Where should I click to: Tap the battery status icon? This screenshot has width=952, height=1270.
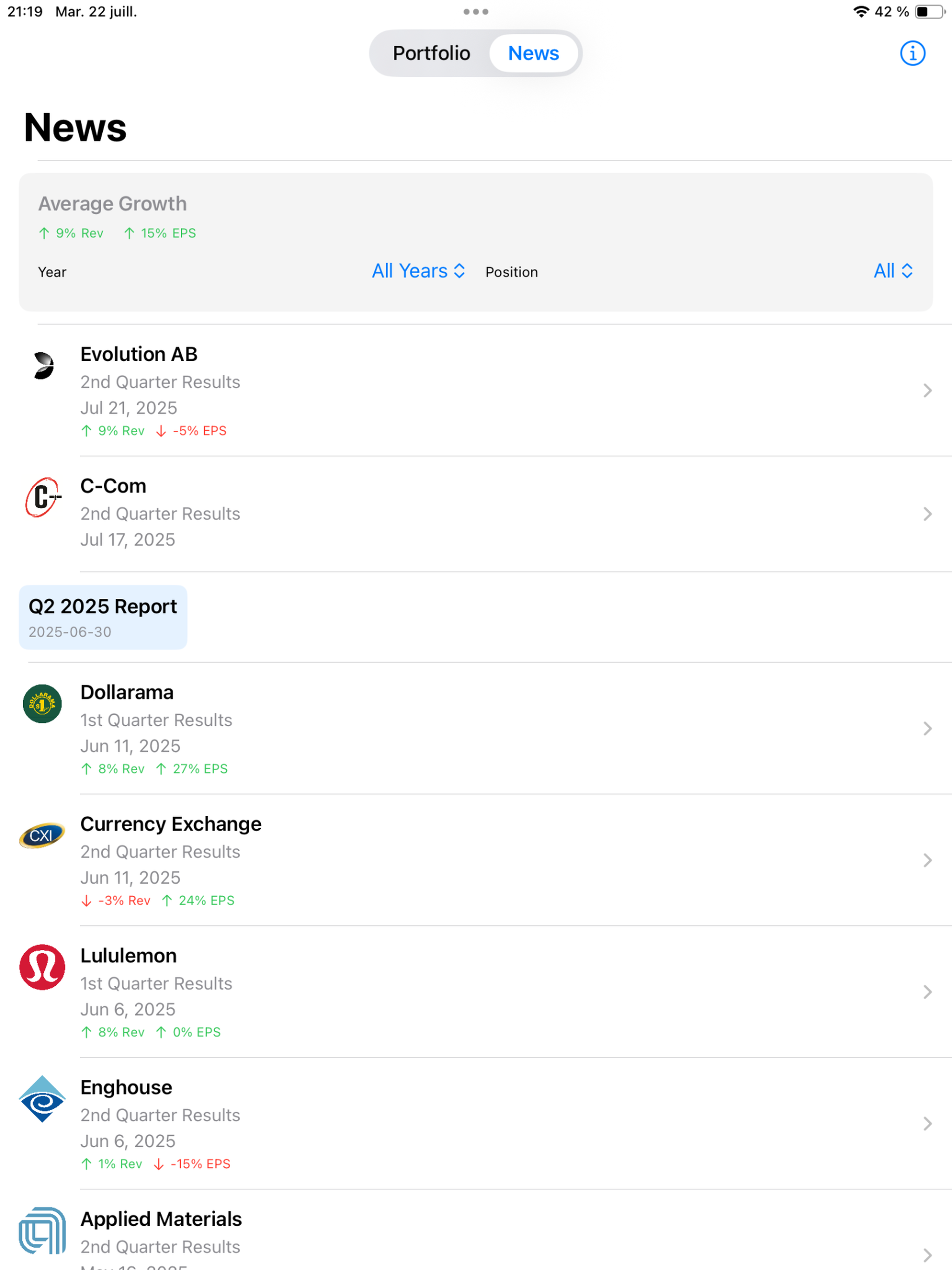tap(930, 12)
